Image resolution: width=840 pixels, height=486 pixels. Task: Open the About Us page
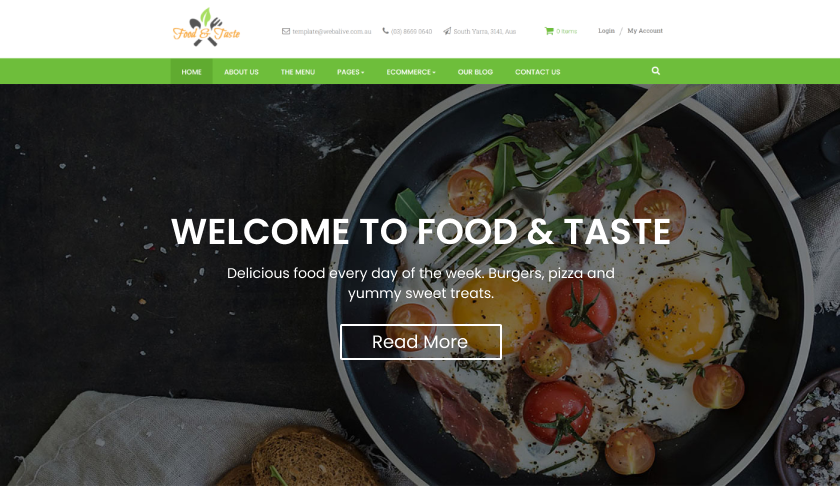pos(241,72)
